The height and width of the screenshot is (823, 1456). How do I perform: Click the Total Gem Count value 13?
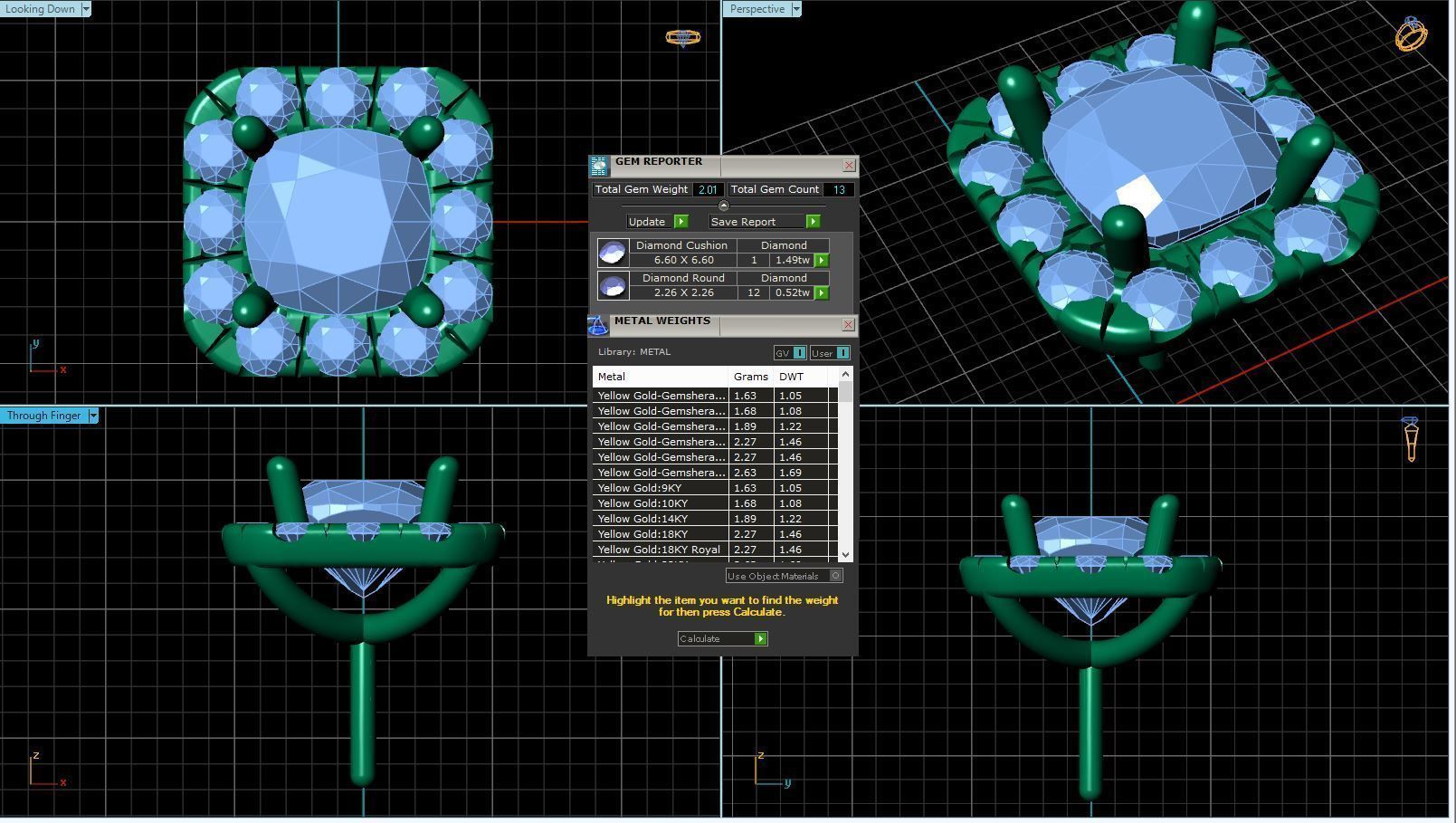pyautogui.click(x=839, y=189)
